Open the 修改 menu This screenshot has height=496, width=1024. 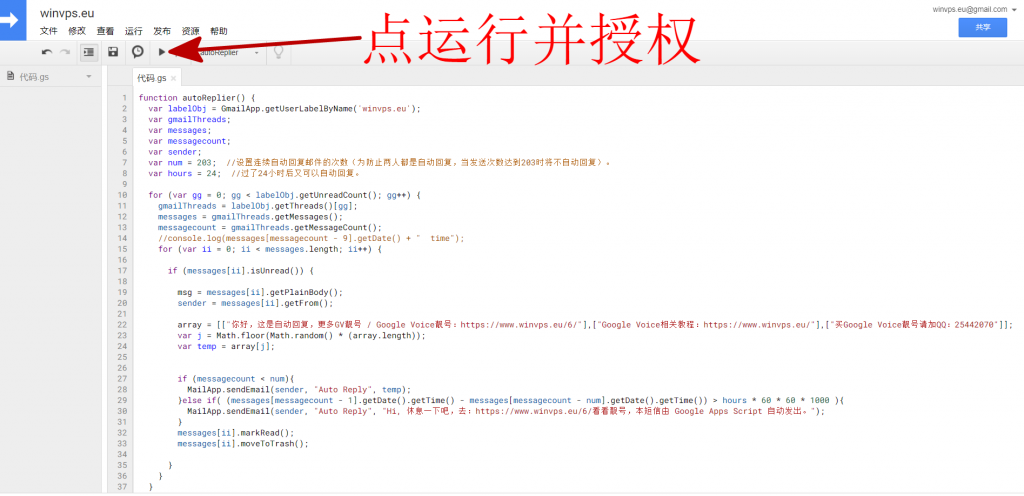[x=77, y=31]
